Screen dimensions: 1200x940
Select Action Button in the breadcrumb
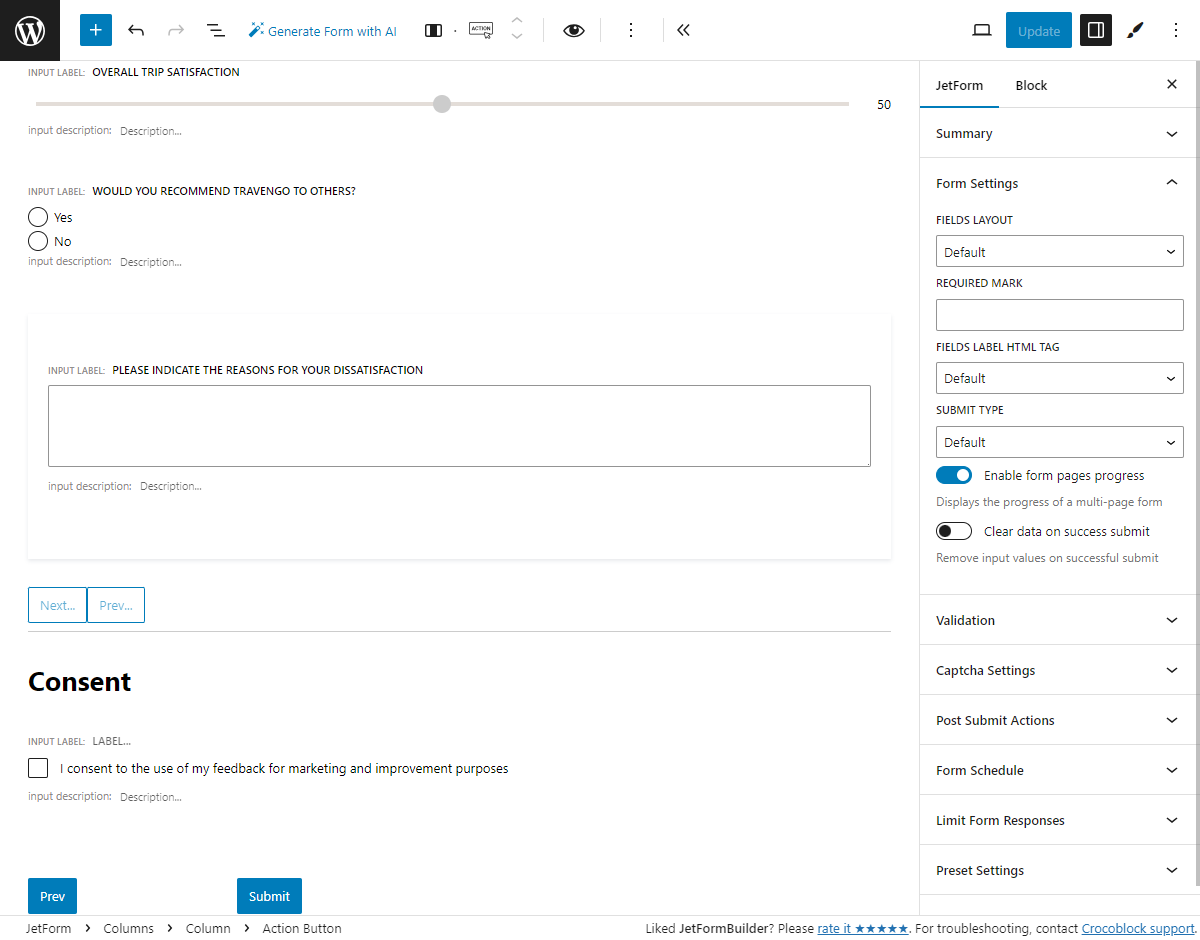click(302, 928)
